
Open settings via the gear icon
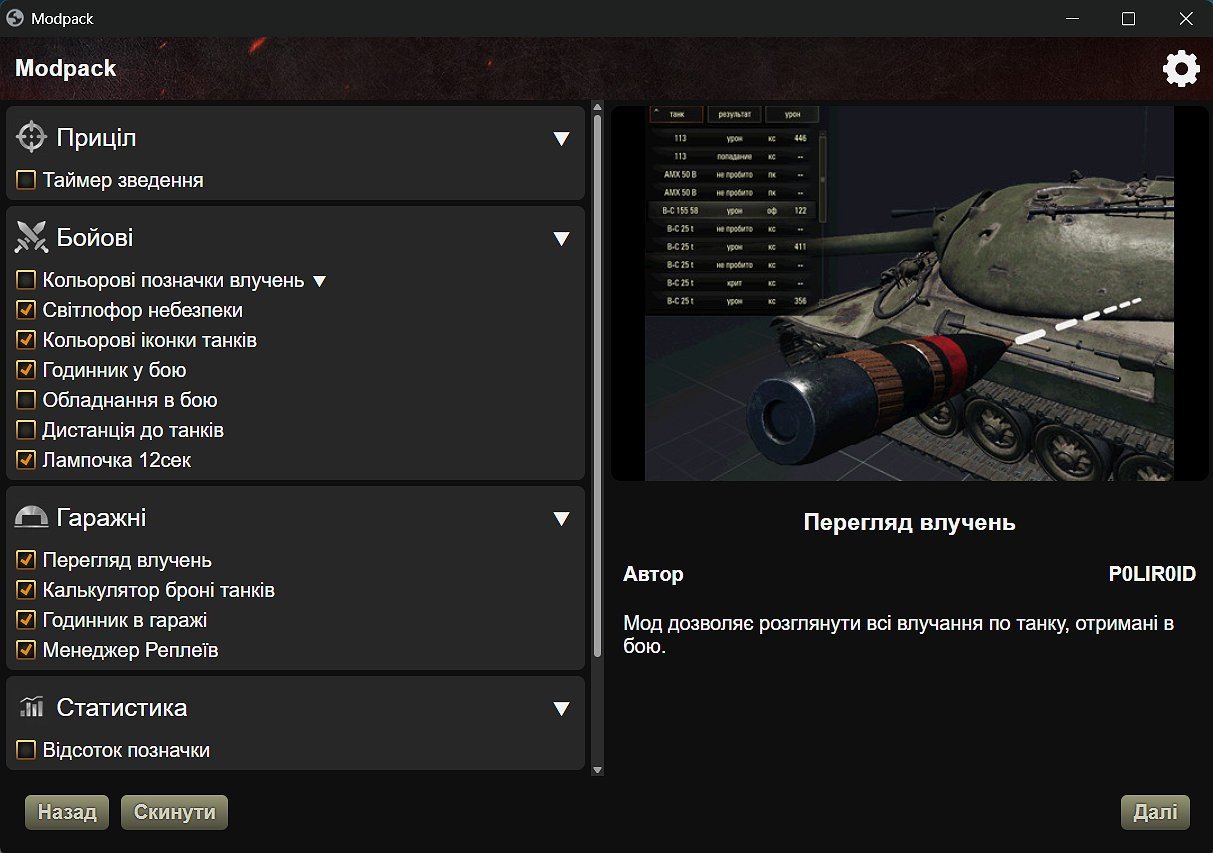click(1181, 69)
